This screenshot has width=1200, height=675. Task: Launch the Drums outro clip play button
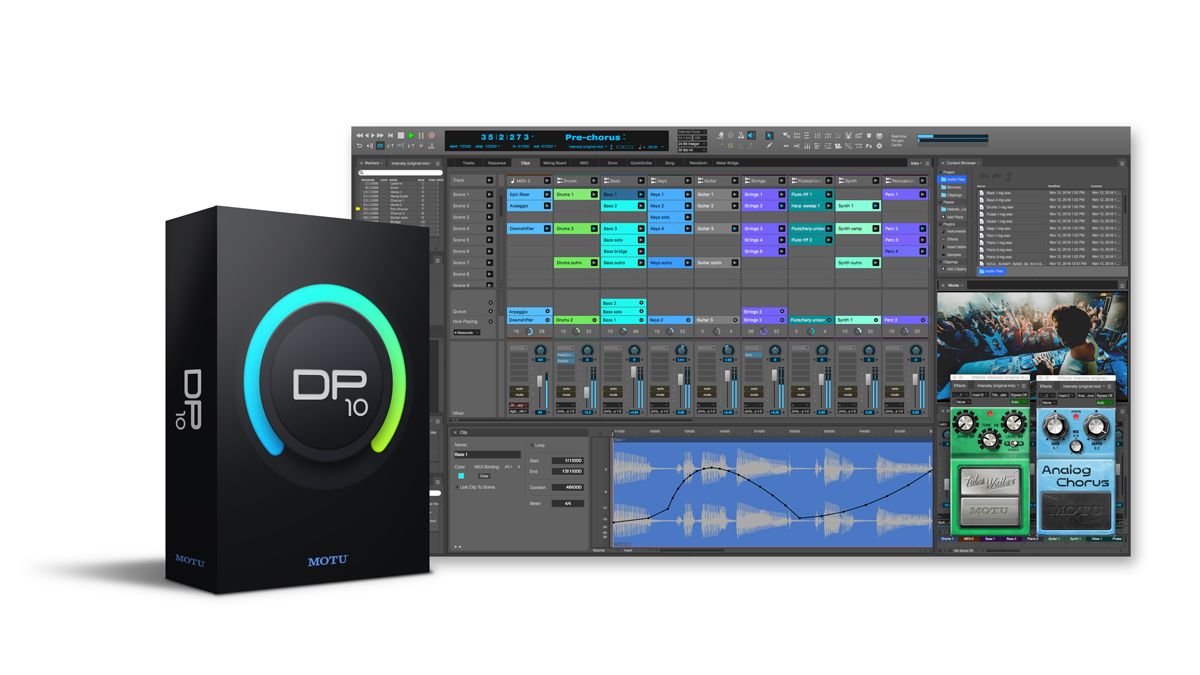pos(594,262)
